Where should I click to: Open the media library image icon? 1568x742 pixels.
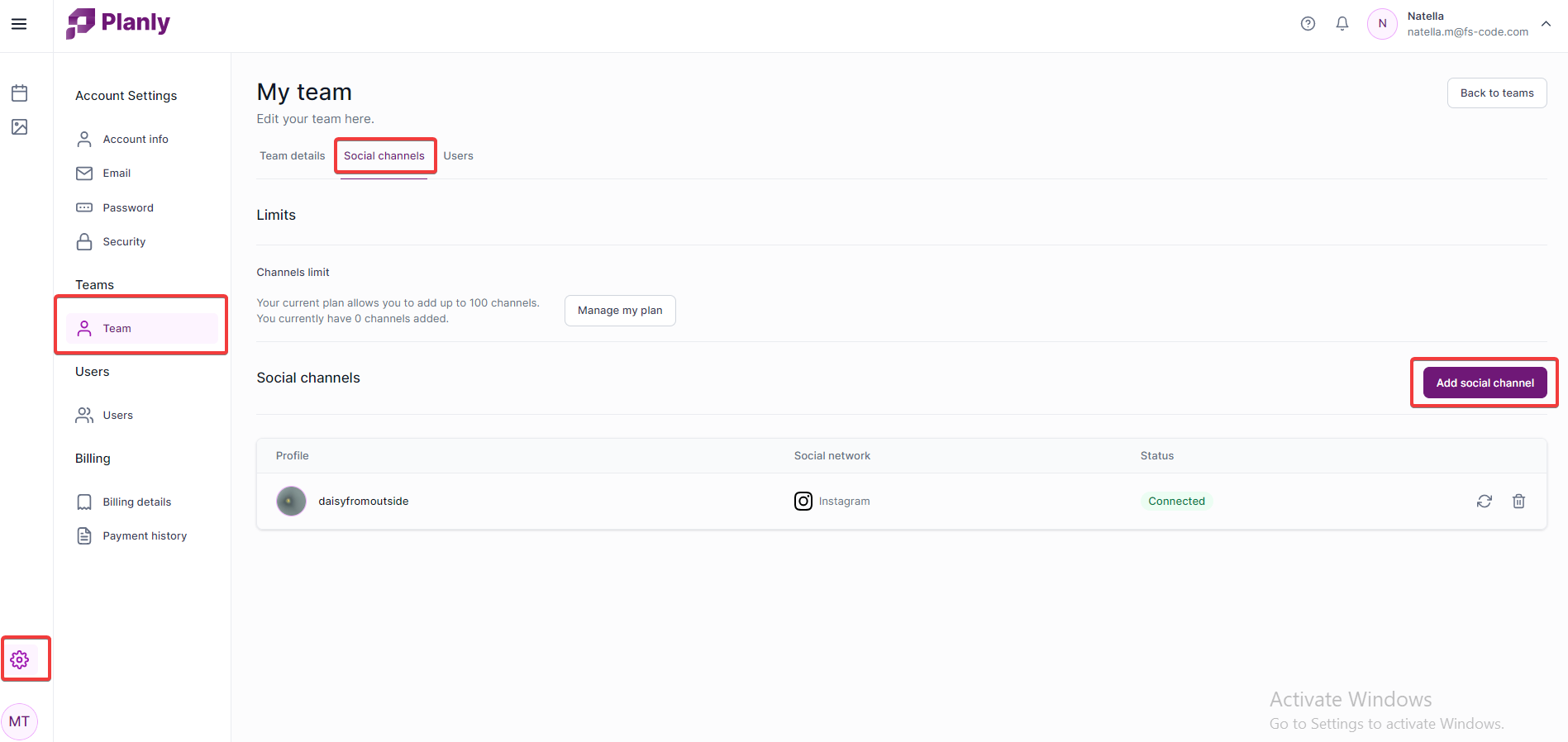click(20, 126)
